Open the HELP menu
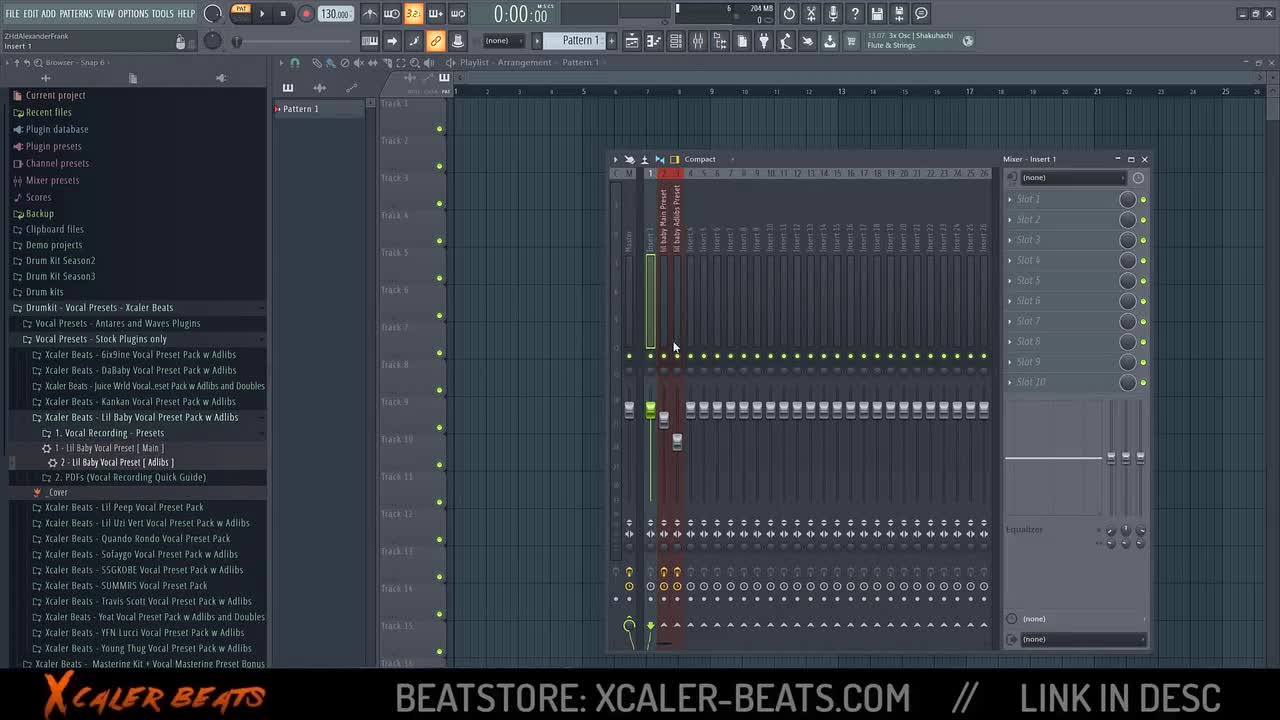 coord(186,14)
